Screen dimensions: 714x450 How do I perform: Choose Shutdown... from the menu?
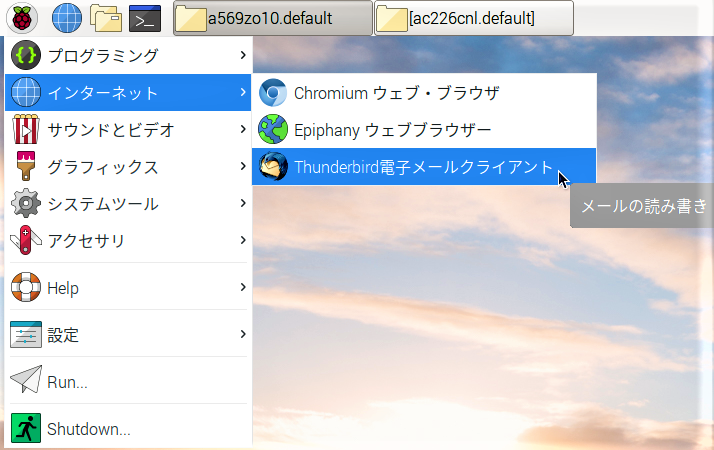click(128, 428)
